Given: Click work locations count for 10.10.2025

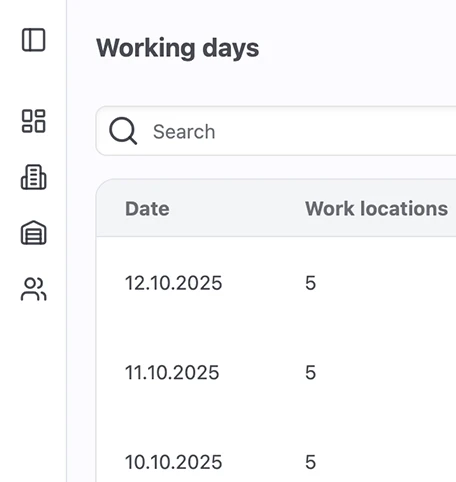Looking at the screenshot, I should pyautogui.click(x=310, y=462).
